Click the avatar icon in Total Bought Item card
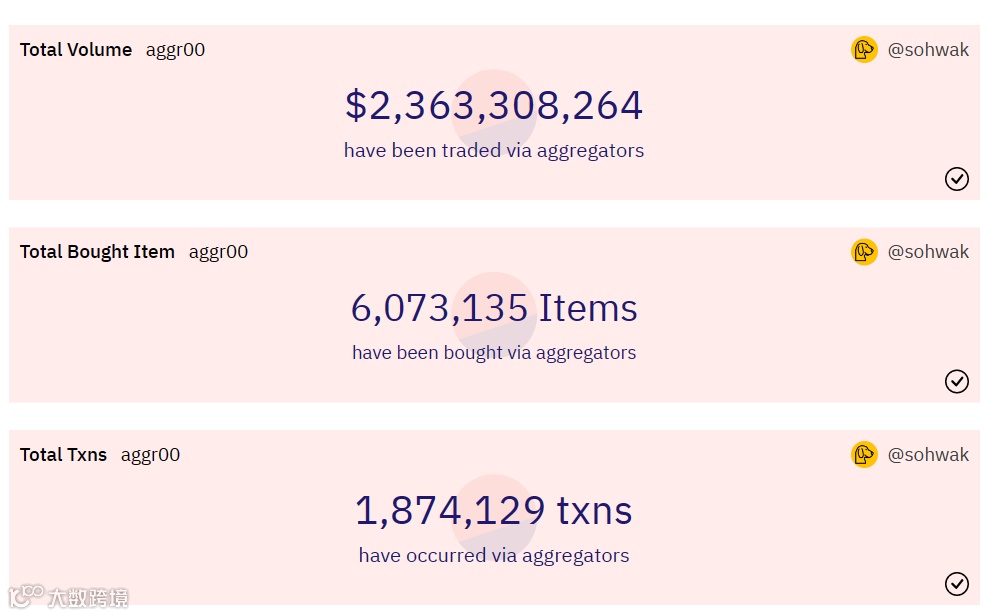This screenshot has height=616, width=983. [x=864, y=252]
